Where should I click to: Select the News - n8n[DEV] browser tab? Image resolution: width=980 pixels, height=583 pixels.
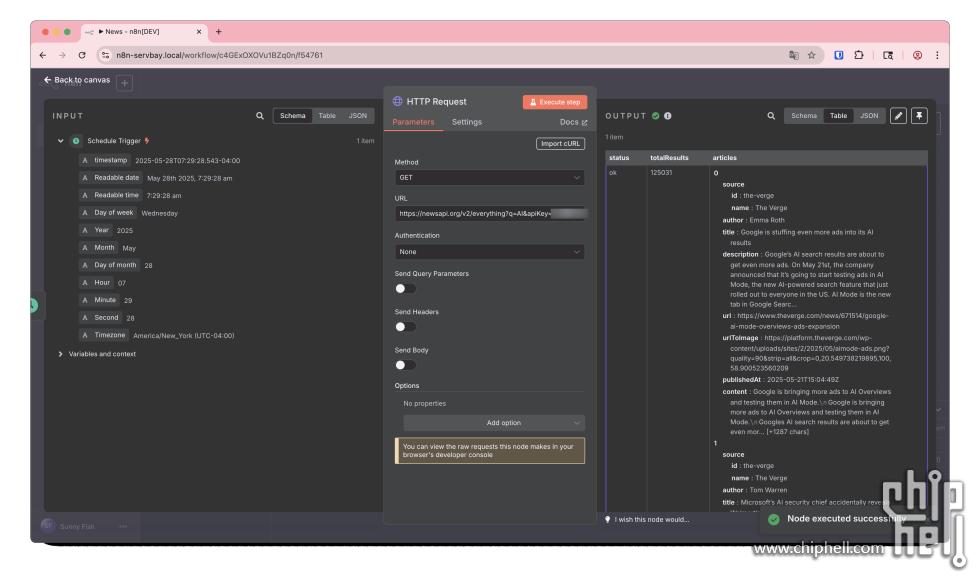(x=144, y=32)
